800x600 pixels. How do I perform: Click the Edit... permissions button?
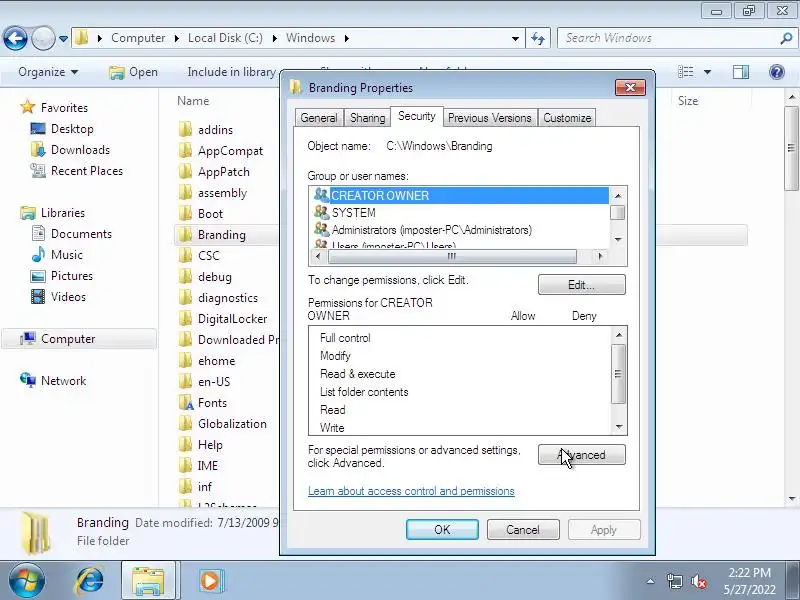pos(582,285)
